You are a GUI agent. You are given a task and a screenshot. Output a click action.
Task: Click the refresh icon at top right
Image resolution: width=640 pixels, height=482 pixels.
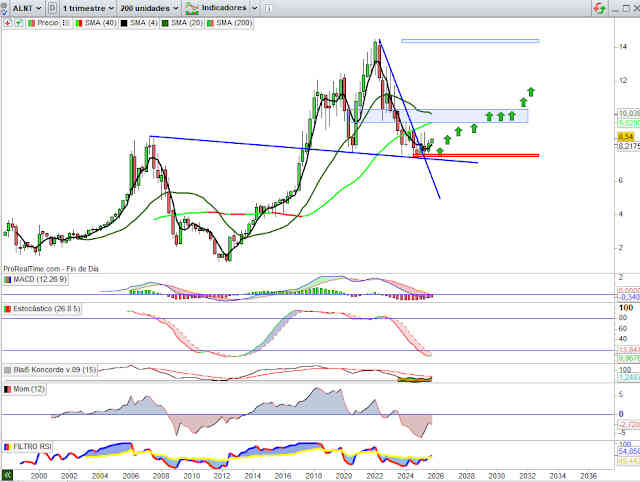(600, 7)
